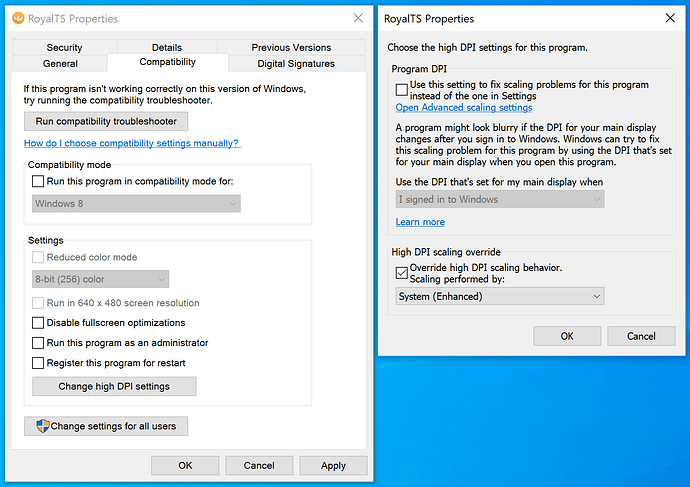Select the Previous Versions tab

(292, 47)
